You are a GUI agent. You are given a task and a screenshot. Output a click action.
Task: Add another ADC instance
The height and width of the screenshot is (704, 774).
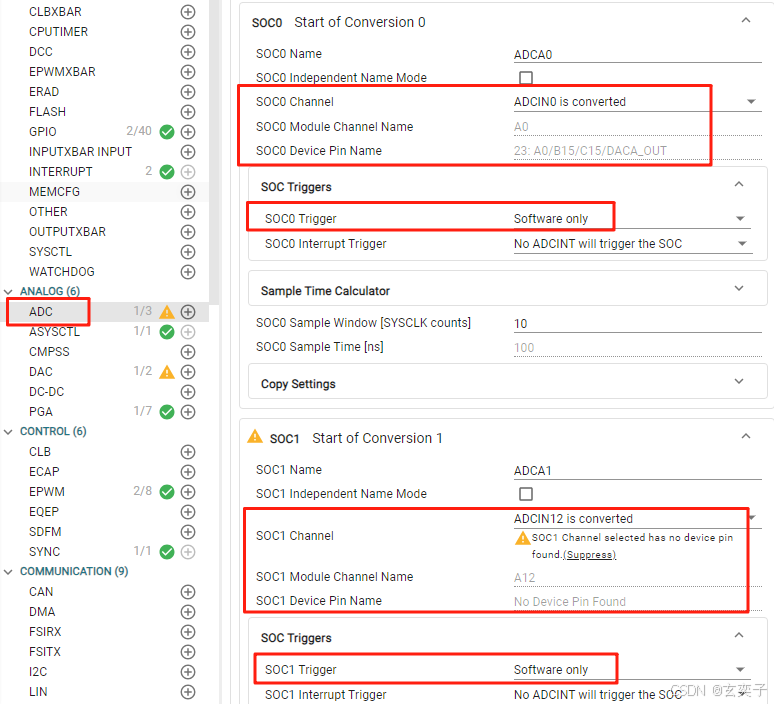tap(188, 312)
